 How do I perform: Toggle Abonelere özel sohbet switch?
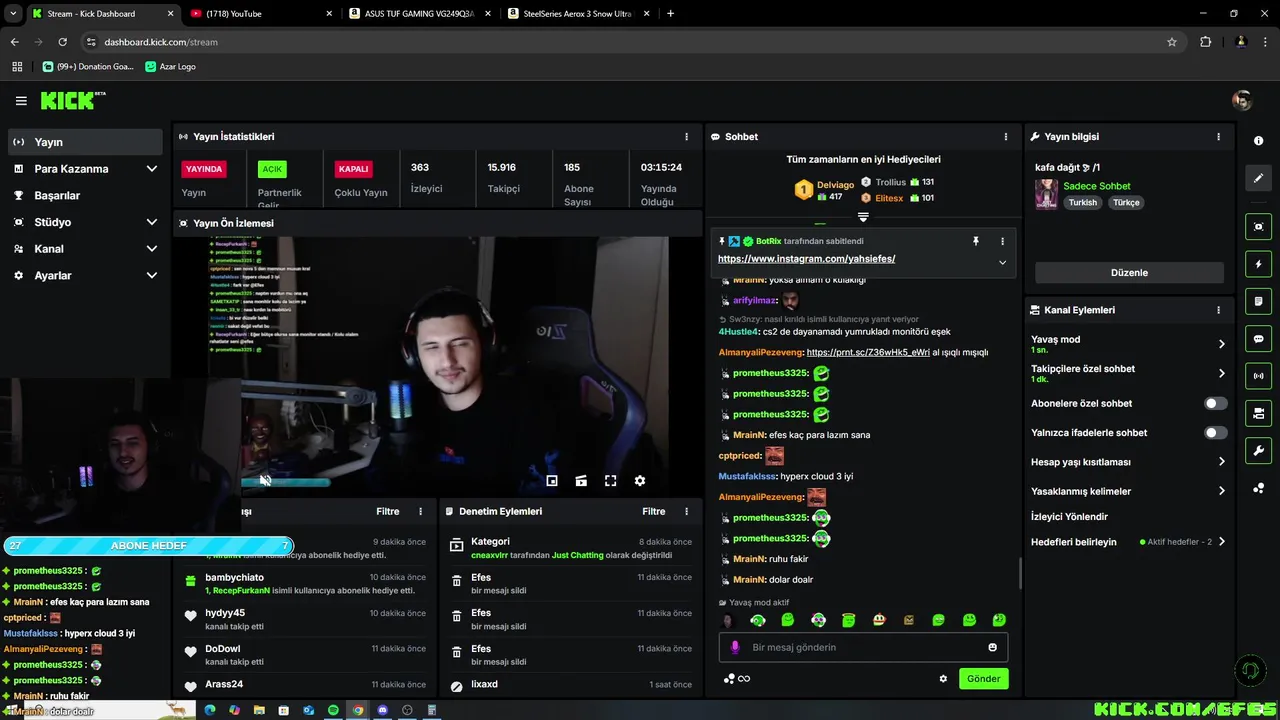click(x=1215, y=404)
